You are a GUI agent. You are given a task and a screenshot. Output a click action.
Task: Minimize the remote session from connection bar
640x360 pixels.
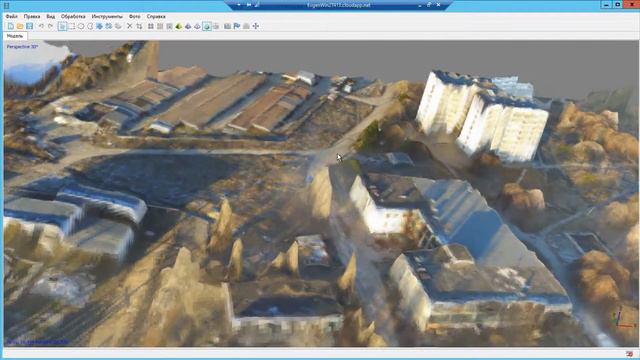[x=420, y=5]
